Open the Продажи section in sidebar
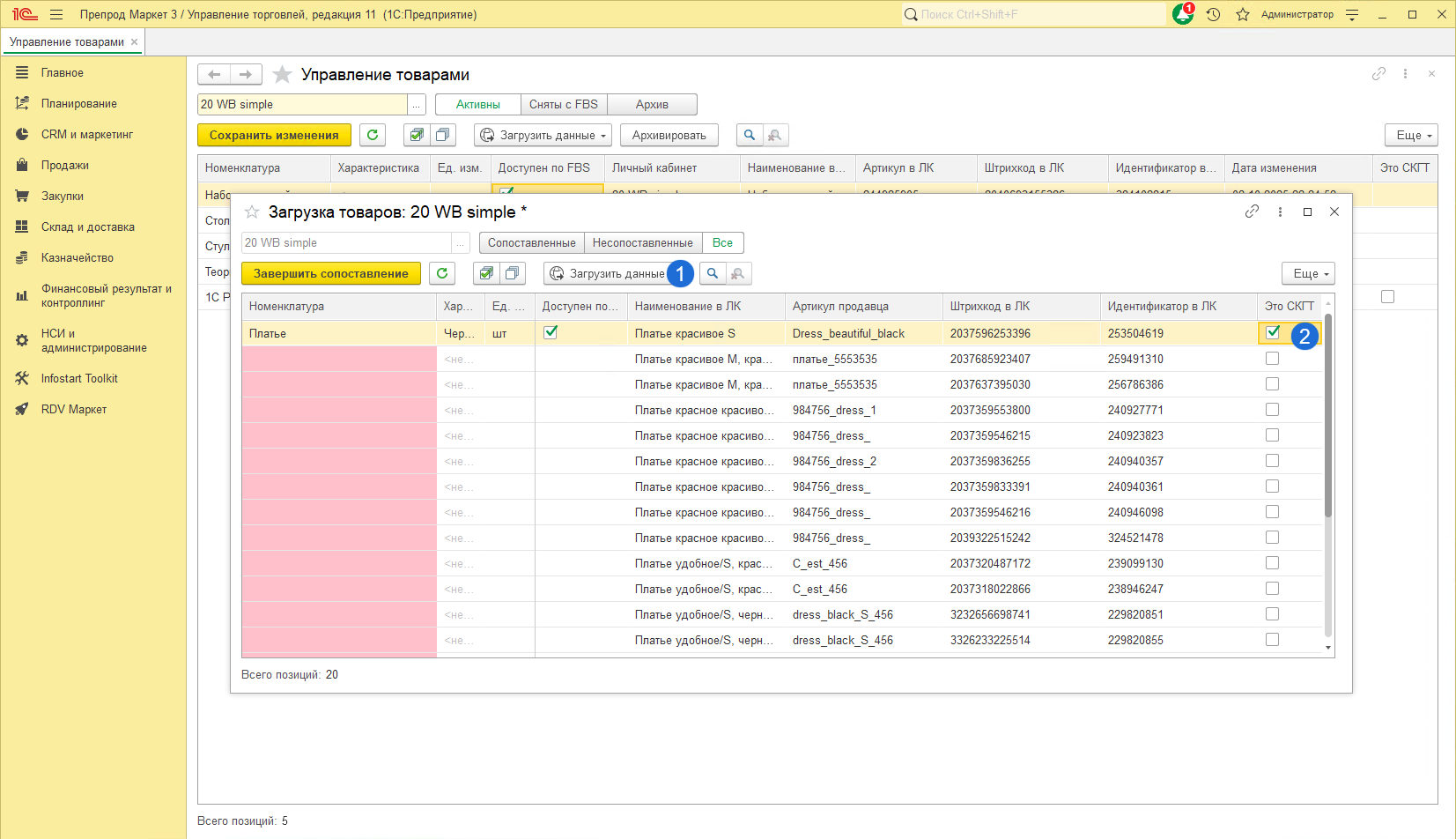 coord(64,165)
